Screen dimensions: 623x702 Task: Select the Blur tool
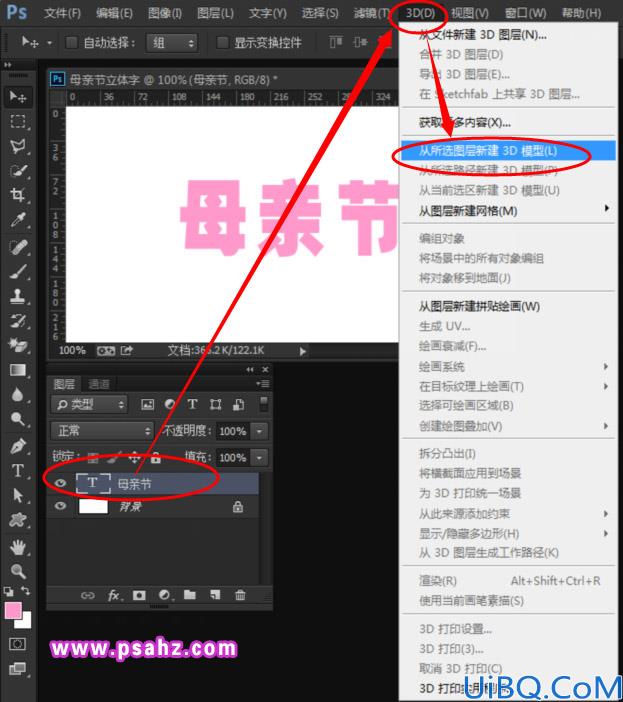(x=18, y=394)
